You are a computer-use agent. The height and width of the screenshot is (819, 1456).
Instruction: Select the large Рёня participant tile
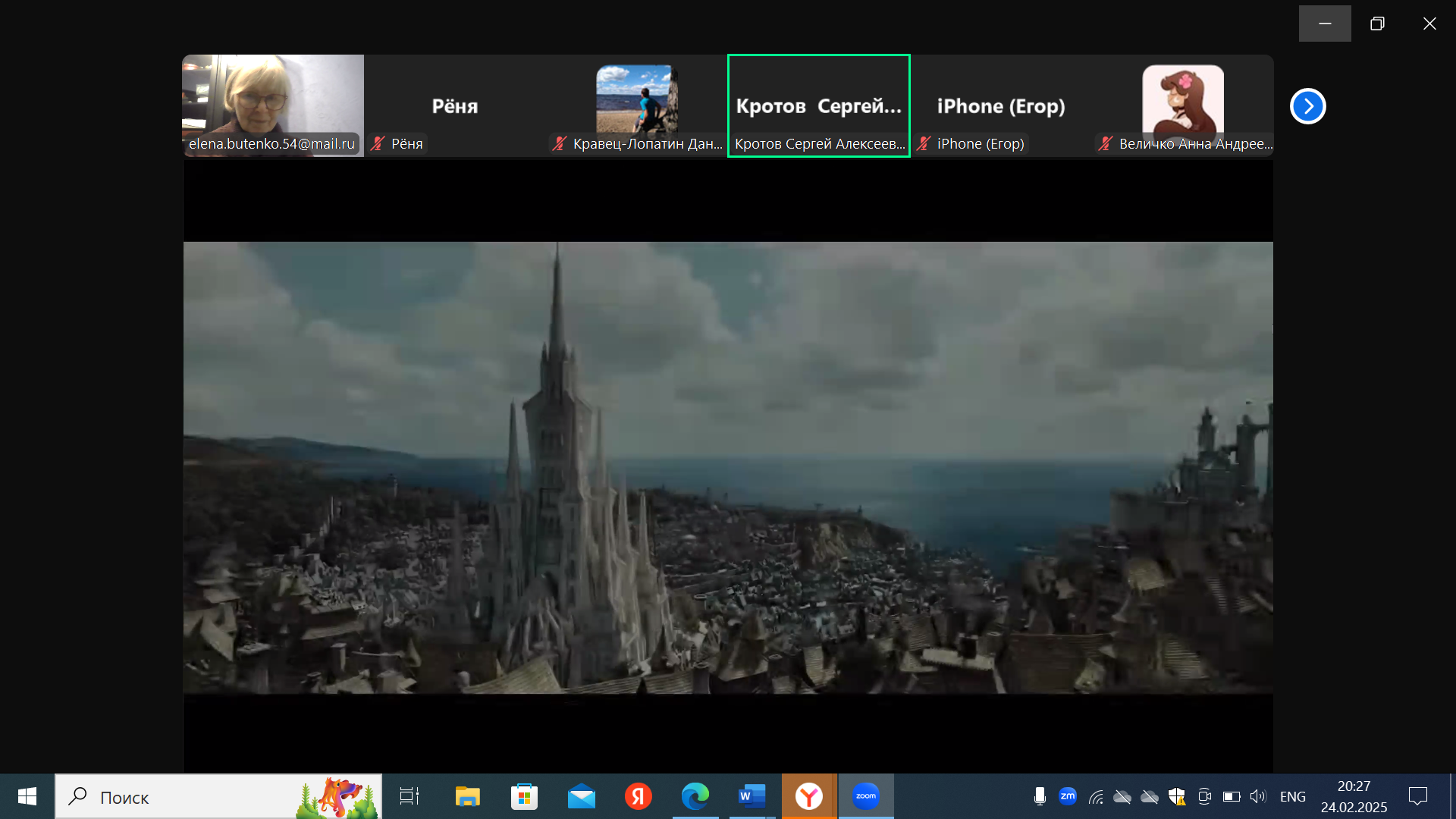[x=455, y=105]
